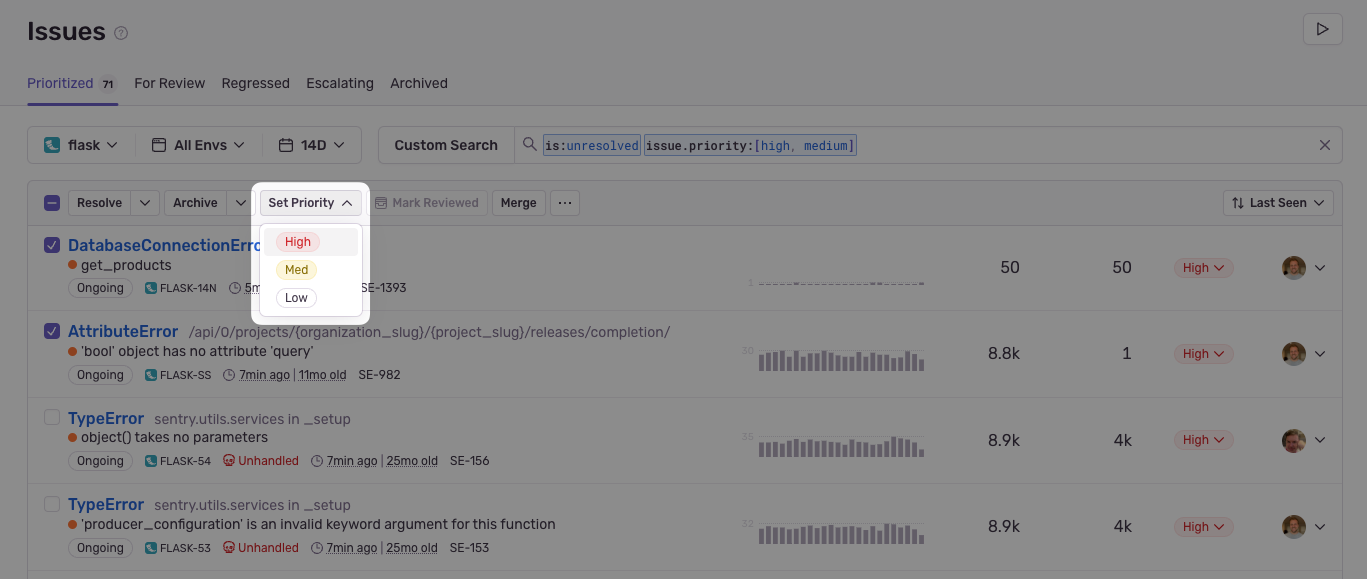Click the Merge button
This screenshot has width=1367, height=579.
coord(518,203)
